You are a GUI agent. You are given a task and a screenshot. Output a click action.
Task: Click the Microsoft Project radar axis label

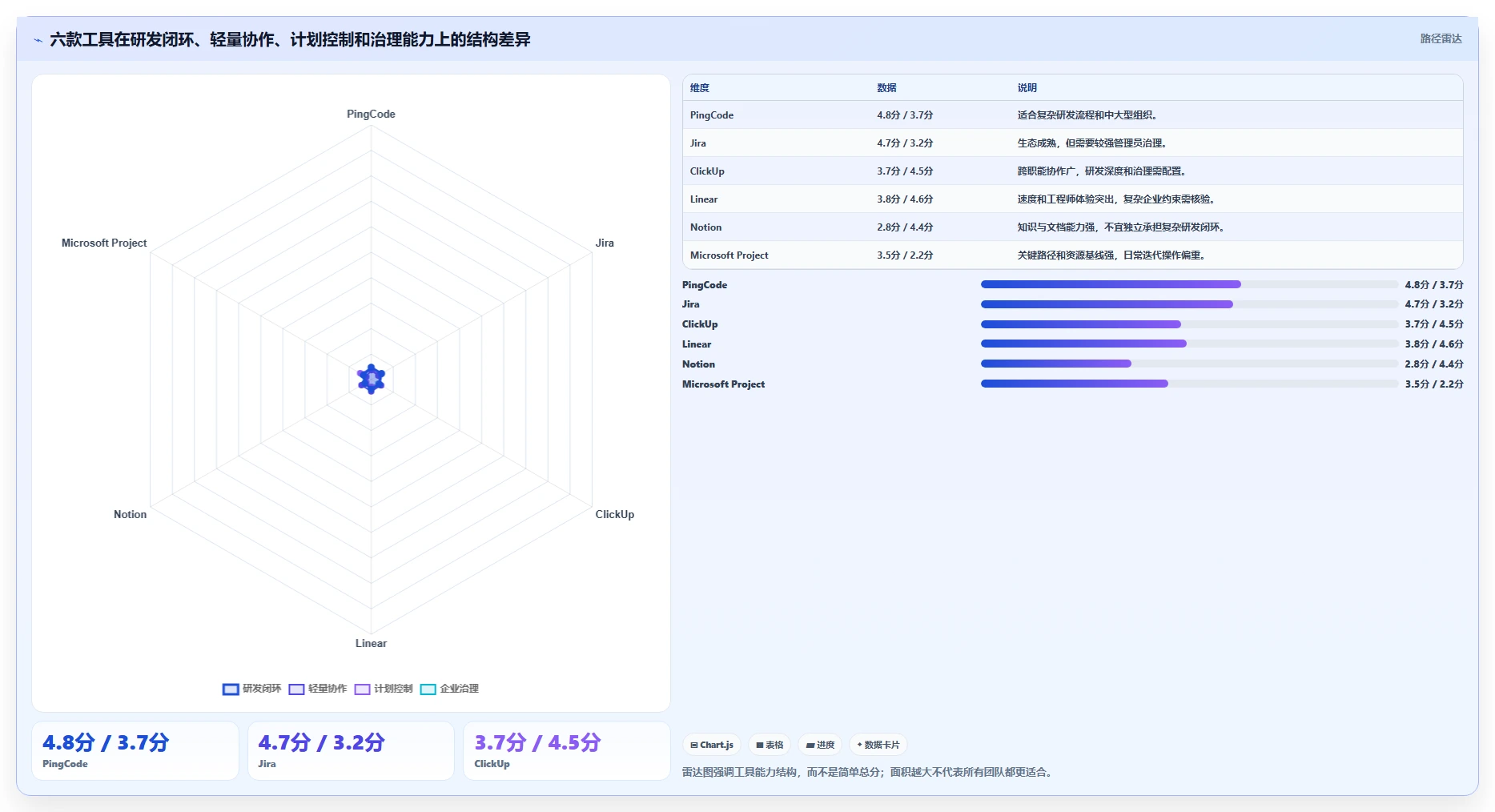click(104, 243)
